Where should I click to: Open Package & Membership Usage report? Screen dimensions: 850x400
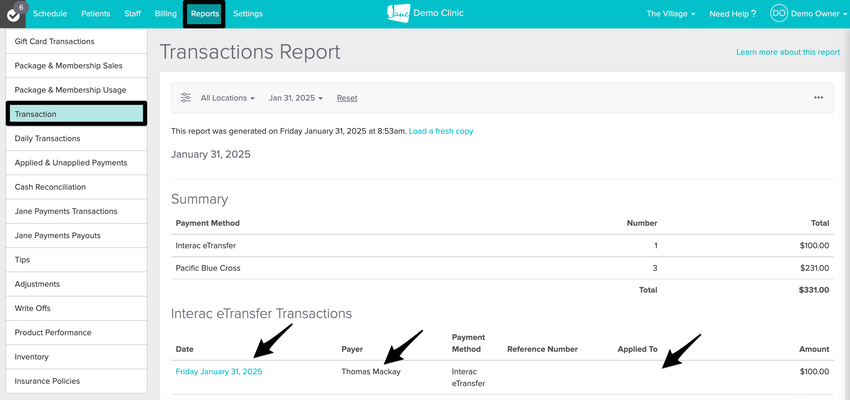tap(76, 90)
